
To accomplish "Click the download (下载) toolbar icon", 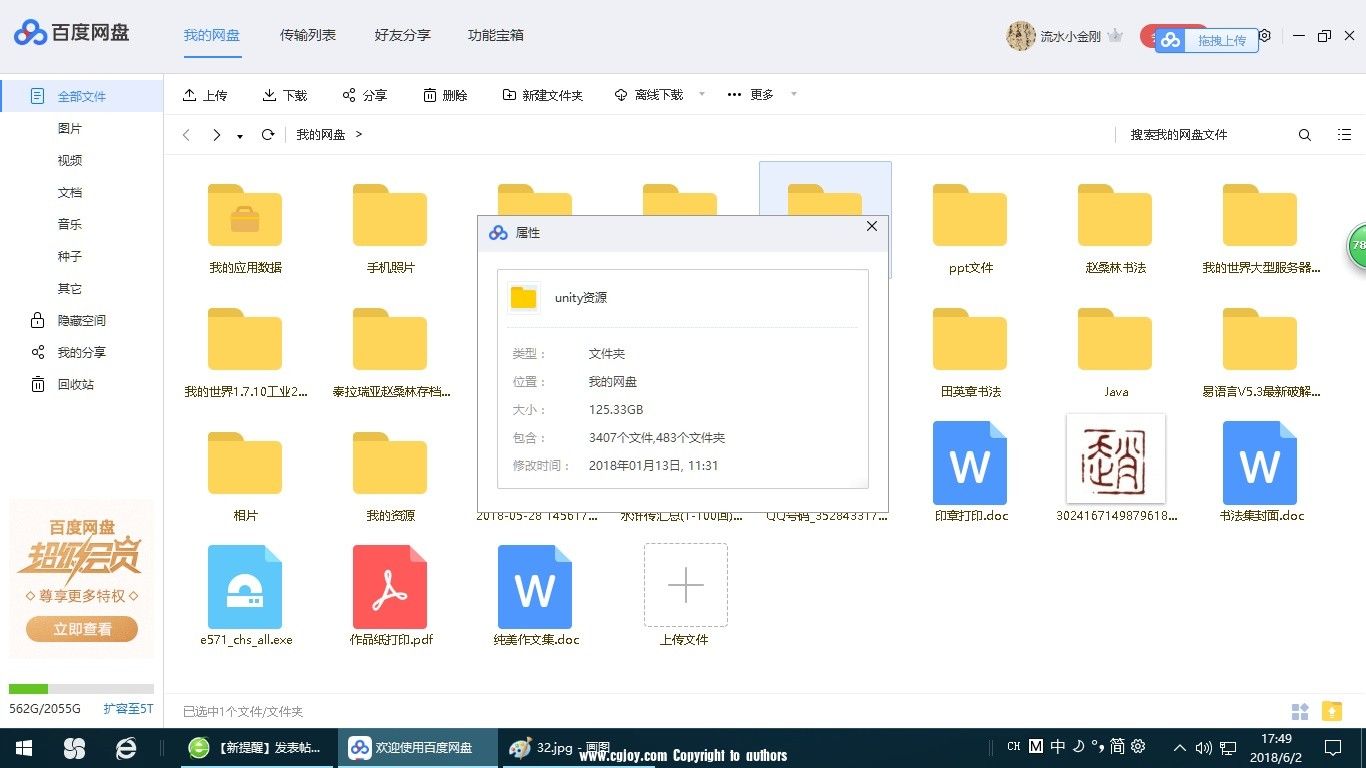I will [x=270, y=95].
